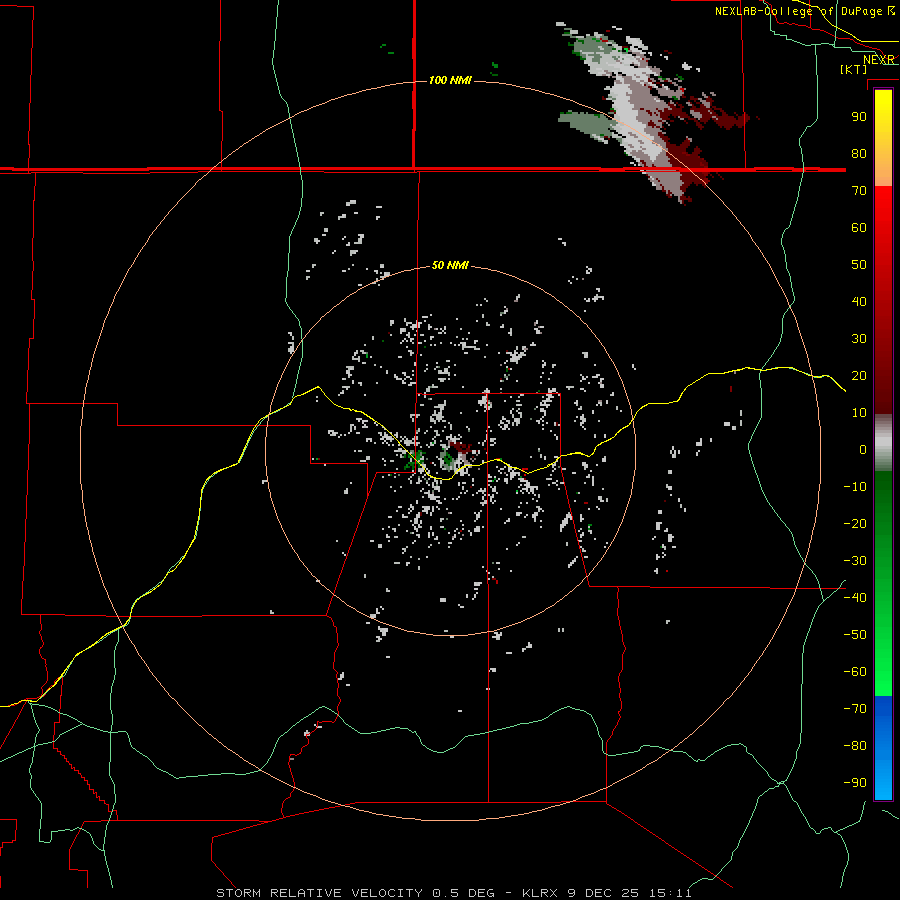Click the 0 value on color scale
The image size is (900, 900).
click(x=863, y=450)
